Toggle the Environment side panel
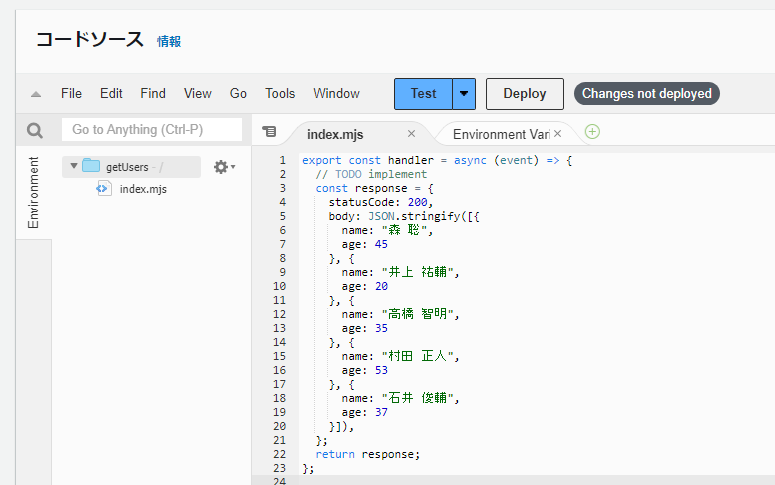The height and width of the screenshot is (485, 775). coord(33,193)
